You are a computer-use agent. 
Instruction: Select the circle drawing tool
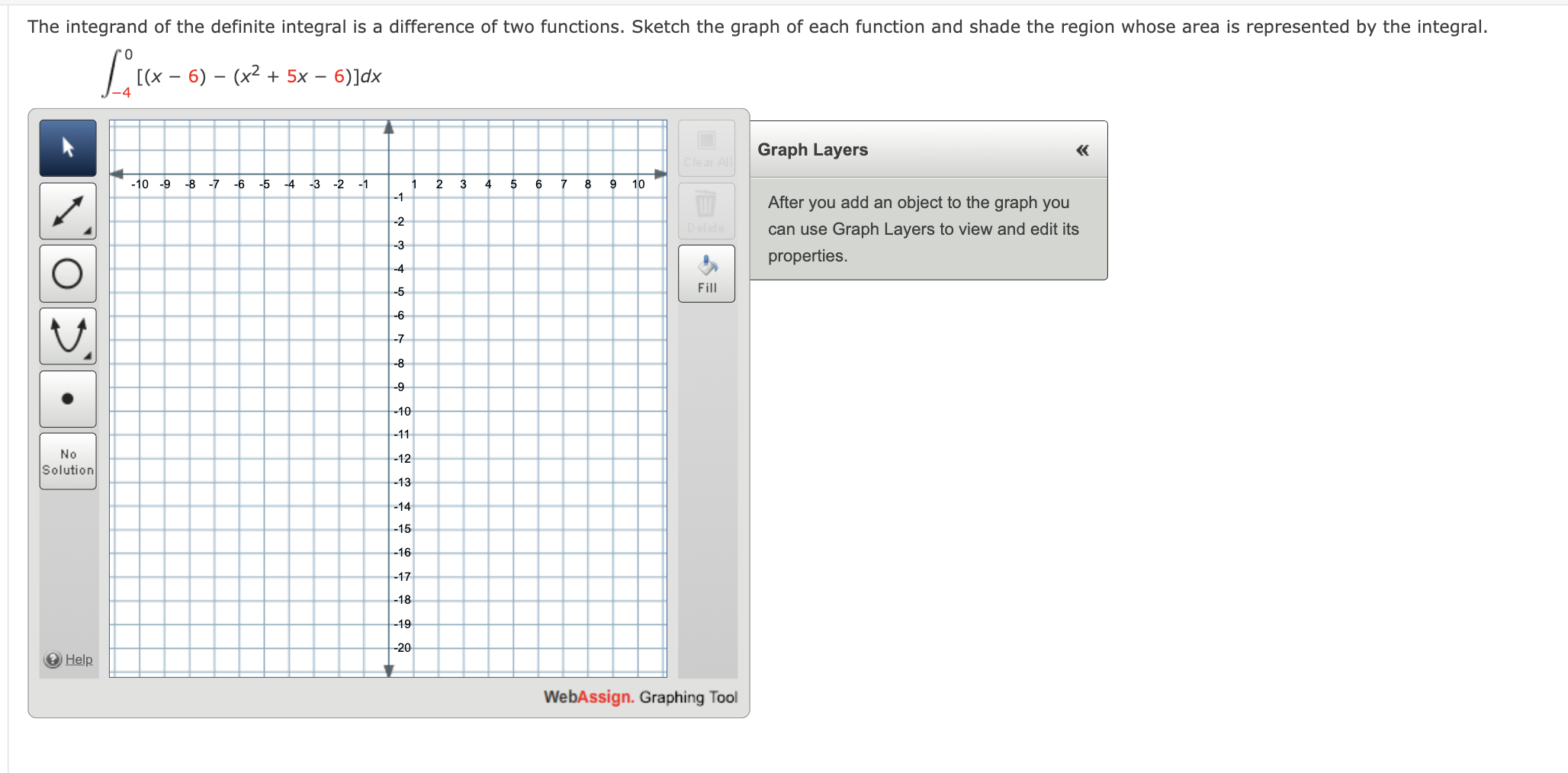click(67, 274)
